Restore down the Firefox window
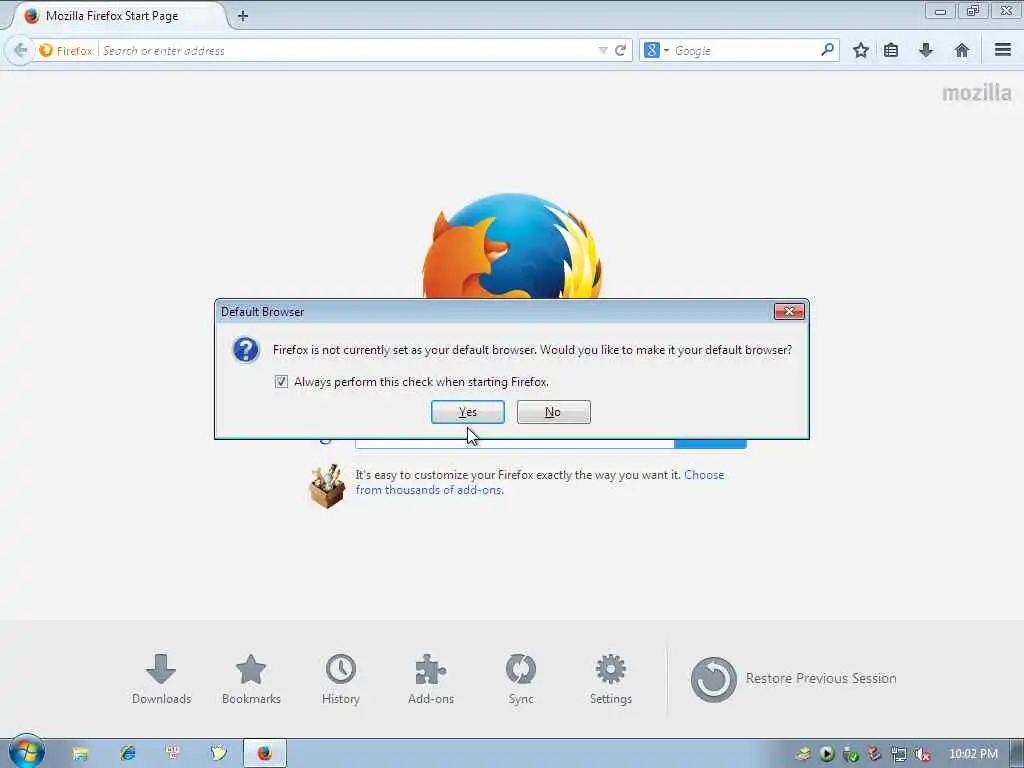 (x=972, y=11)
